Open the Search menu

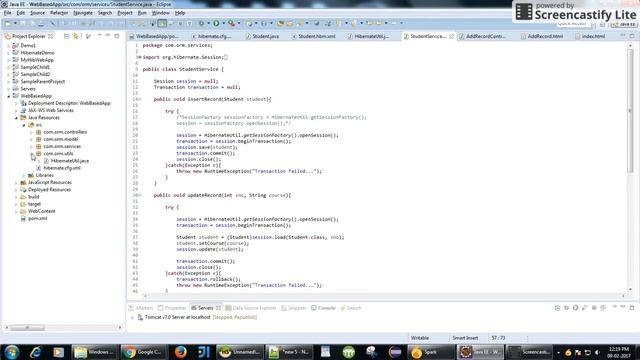pos(105,13)
